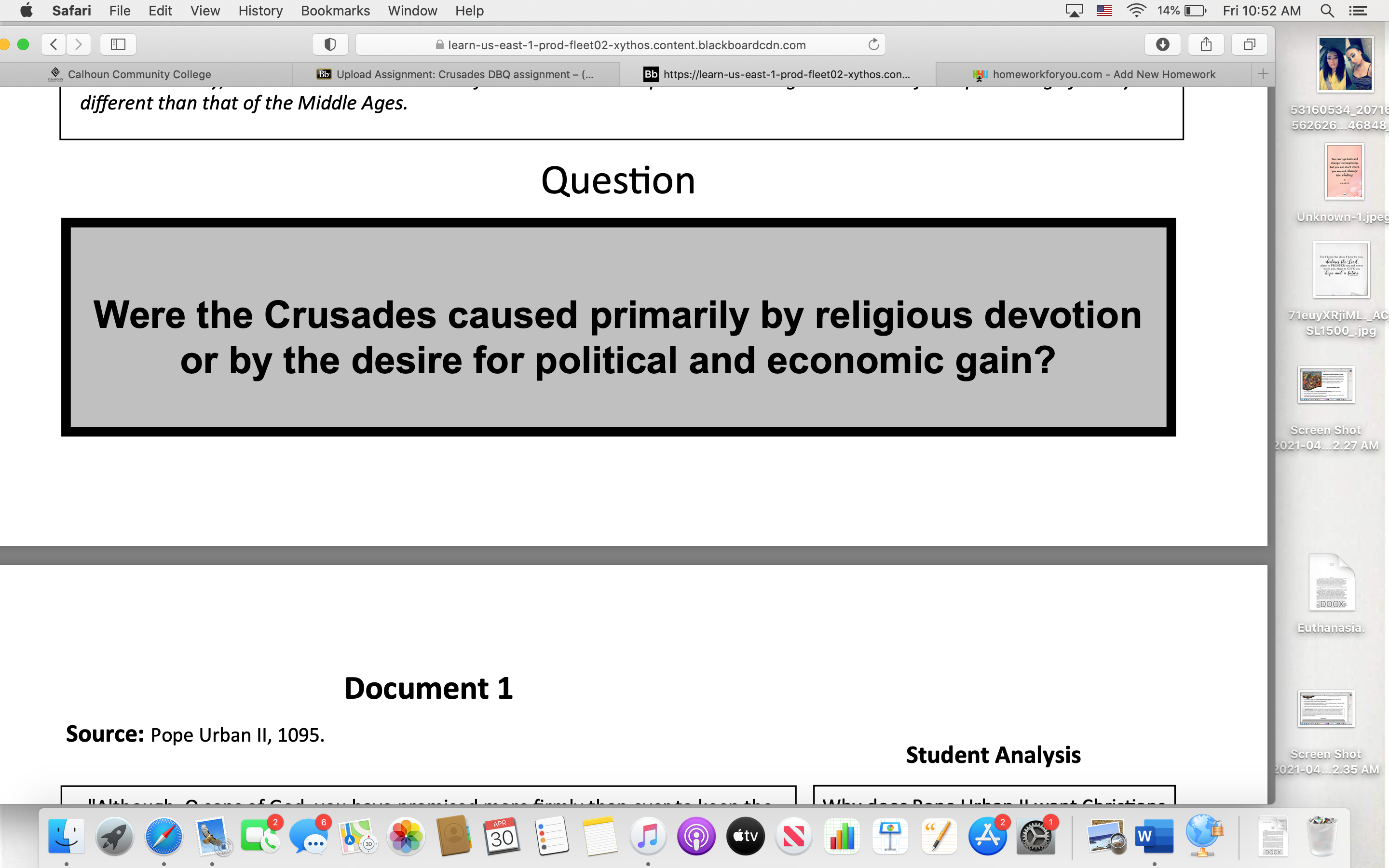Expand the Notification Center list icon

coord(1358,10)
